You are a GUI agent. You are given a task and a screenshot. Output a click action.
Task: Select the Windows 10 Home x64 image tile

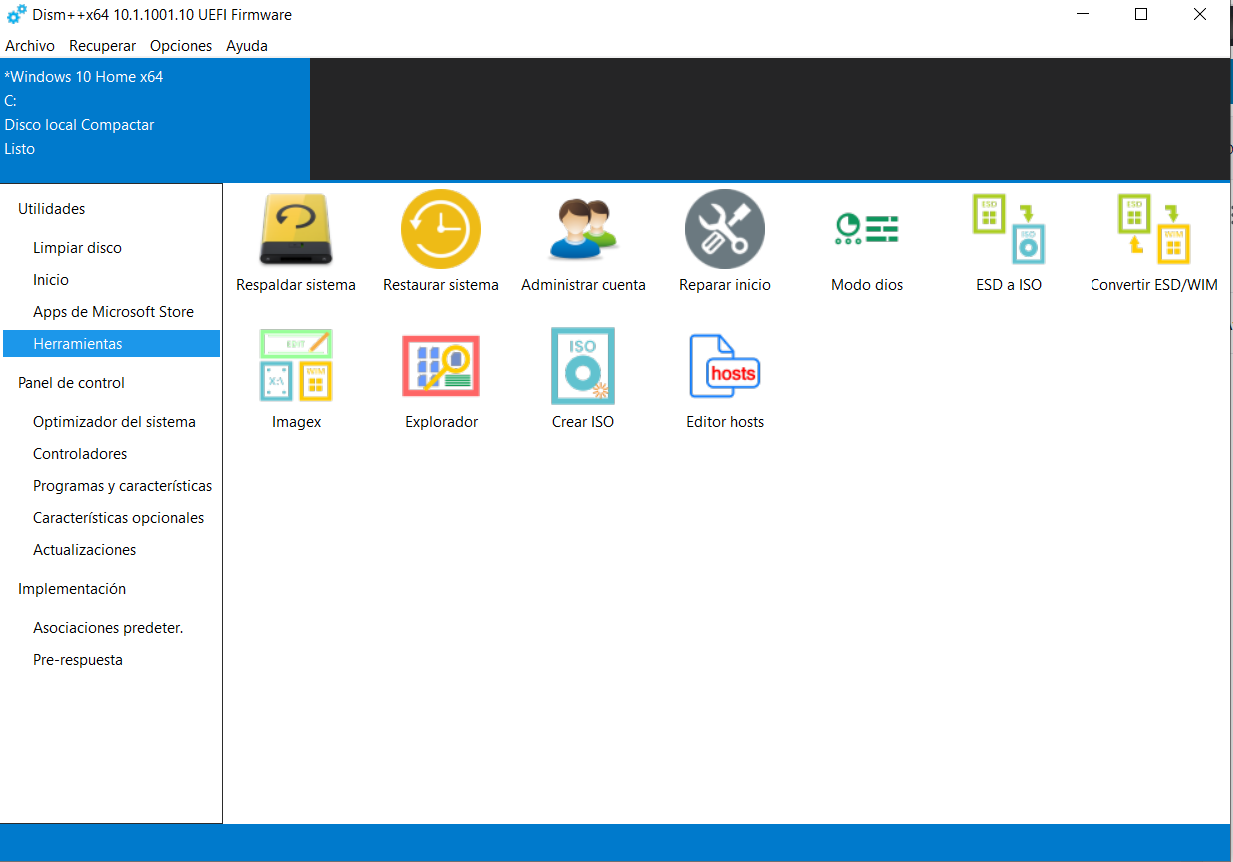[x=155, y=119]
